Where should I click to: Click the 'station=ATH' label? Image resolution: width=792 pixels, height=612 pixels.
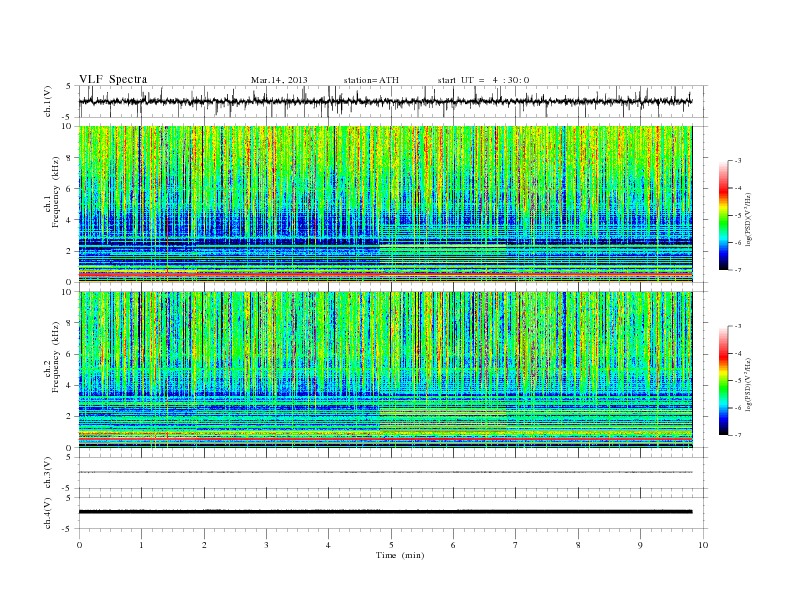click(371, 80)
